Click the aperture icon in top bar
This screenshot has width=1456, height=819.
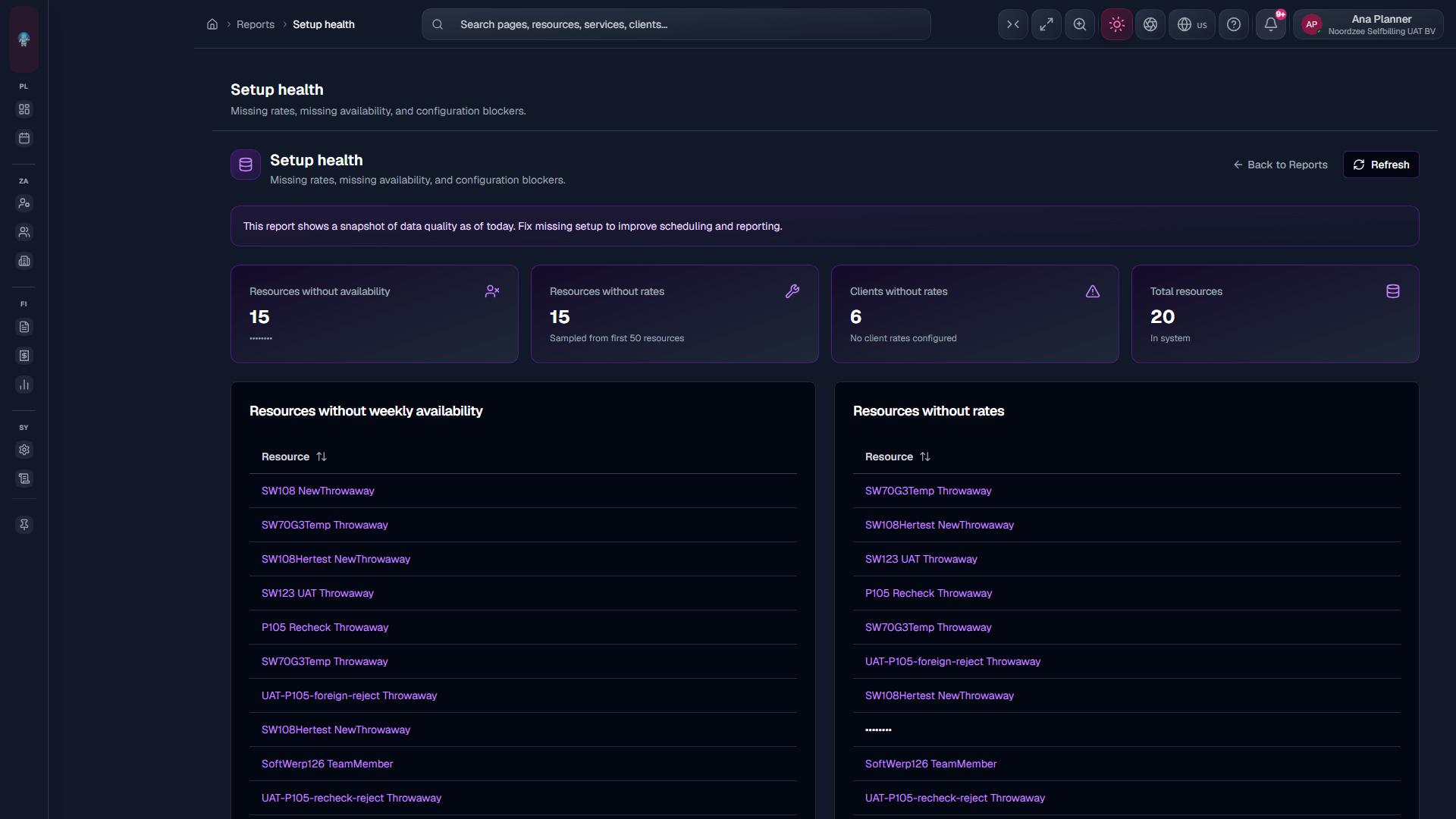click(x=1150, y=24)
